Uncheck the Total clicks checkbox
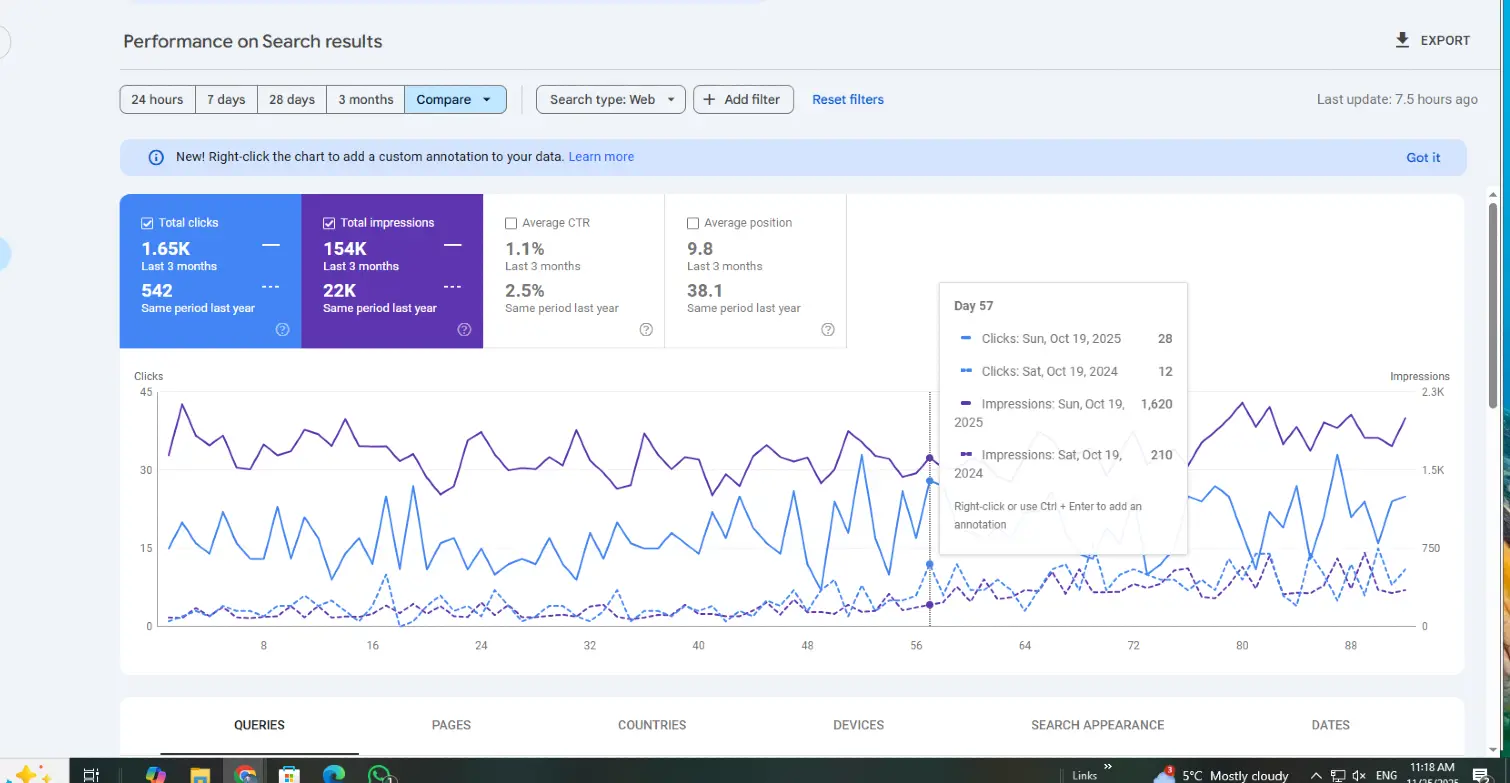This screenshot has width=1510, height=783. (147, 223)
